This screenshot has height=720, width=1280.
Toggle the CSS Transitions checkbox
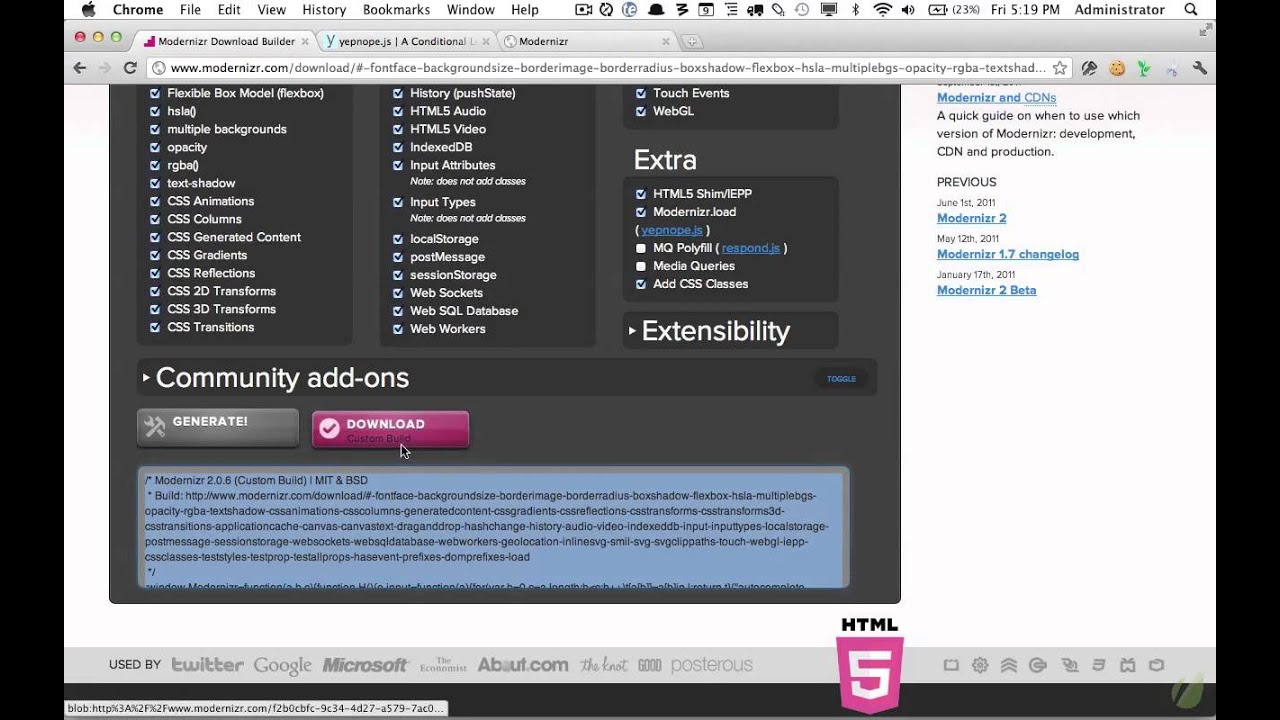(155, 327)
